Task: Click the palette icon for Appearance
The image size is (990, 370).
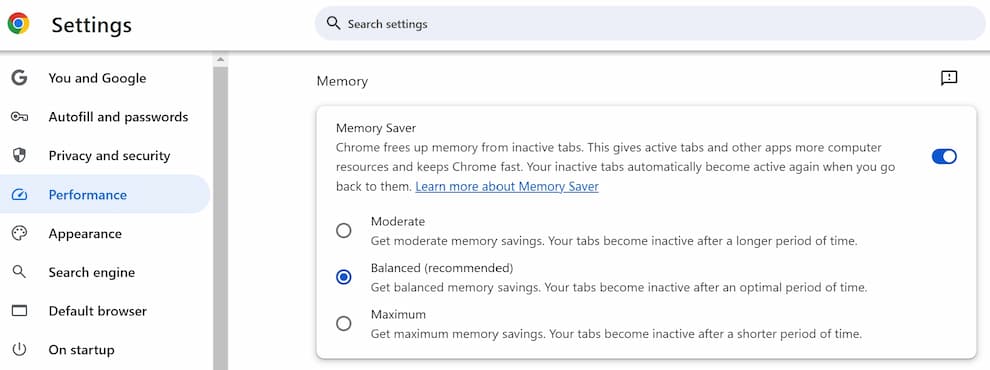Action: [20, 234]
